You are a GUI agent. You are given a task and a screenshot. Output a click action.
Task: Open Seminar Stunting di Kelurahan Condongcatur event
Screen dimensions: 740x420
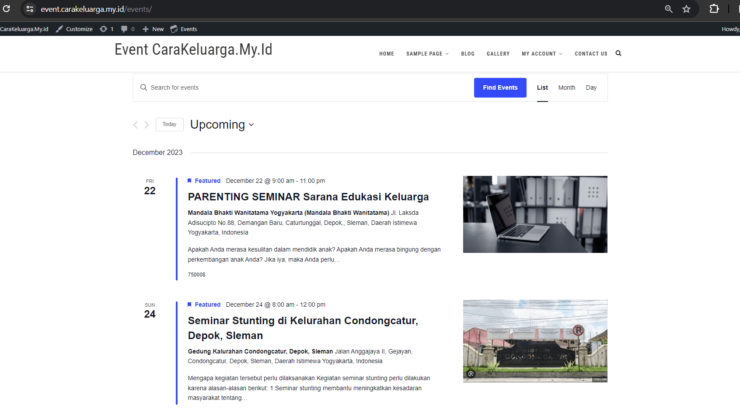[303, 328]
